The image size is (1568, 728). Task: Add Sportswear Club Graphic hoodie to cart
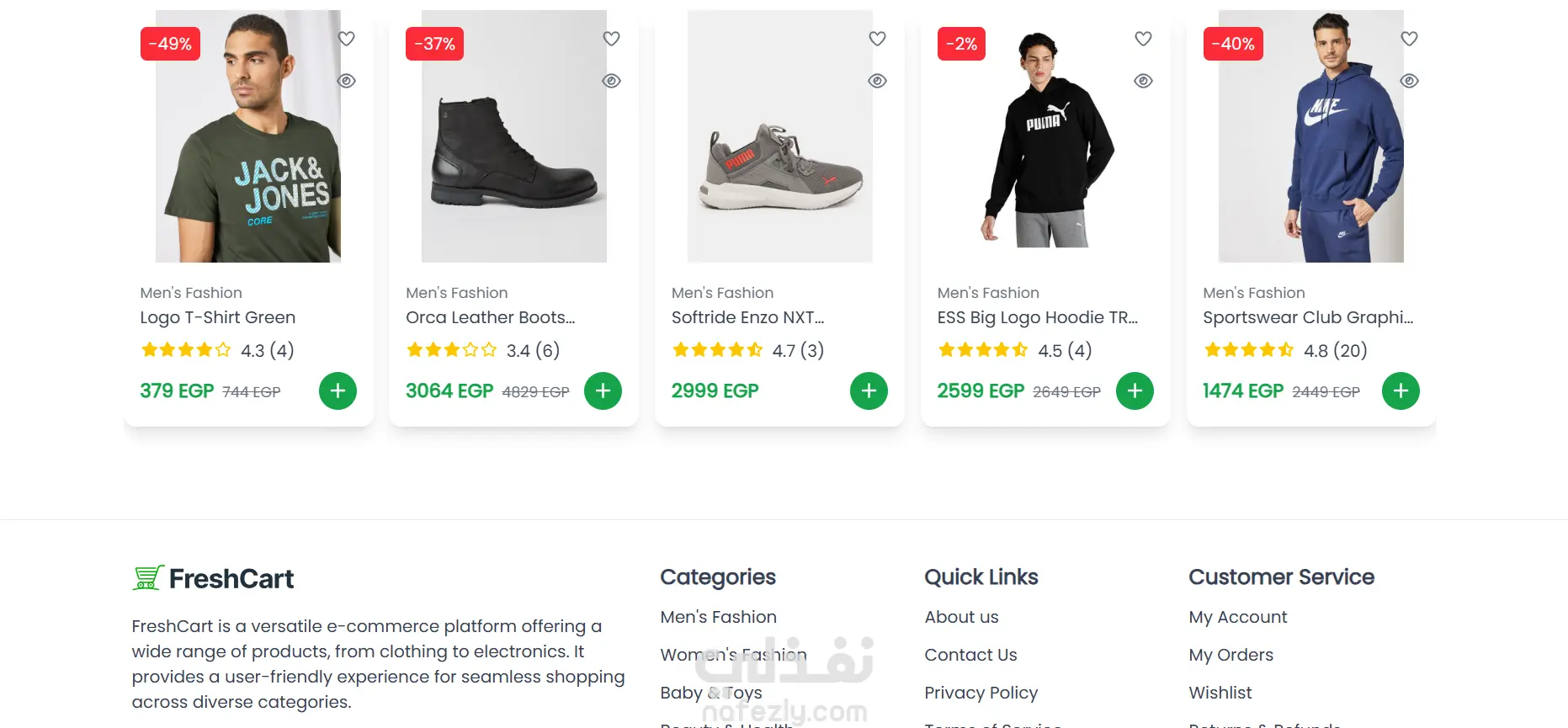1401,391
